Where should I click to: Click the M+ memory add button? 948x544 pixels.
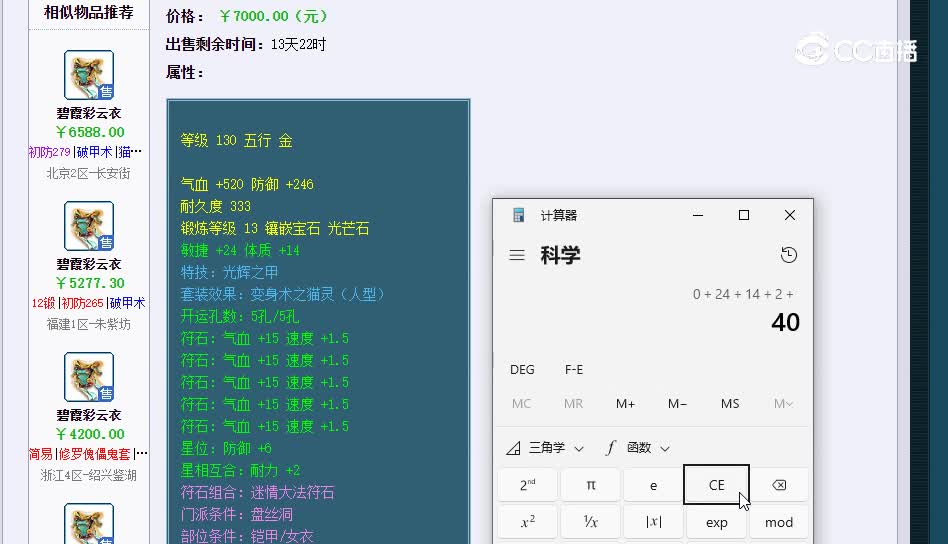point(625,404)
